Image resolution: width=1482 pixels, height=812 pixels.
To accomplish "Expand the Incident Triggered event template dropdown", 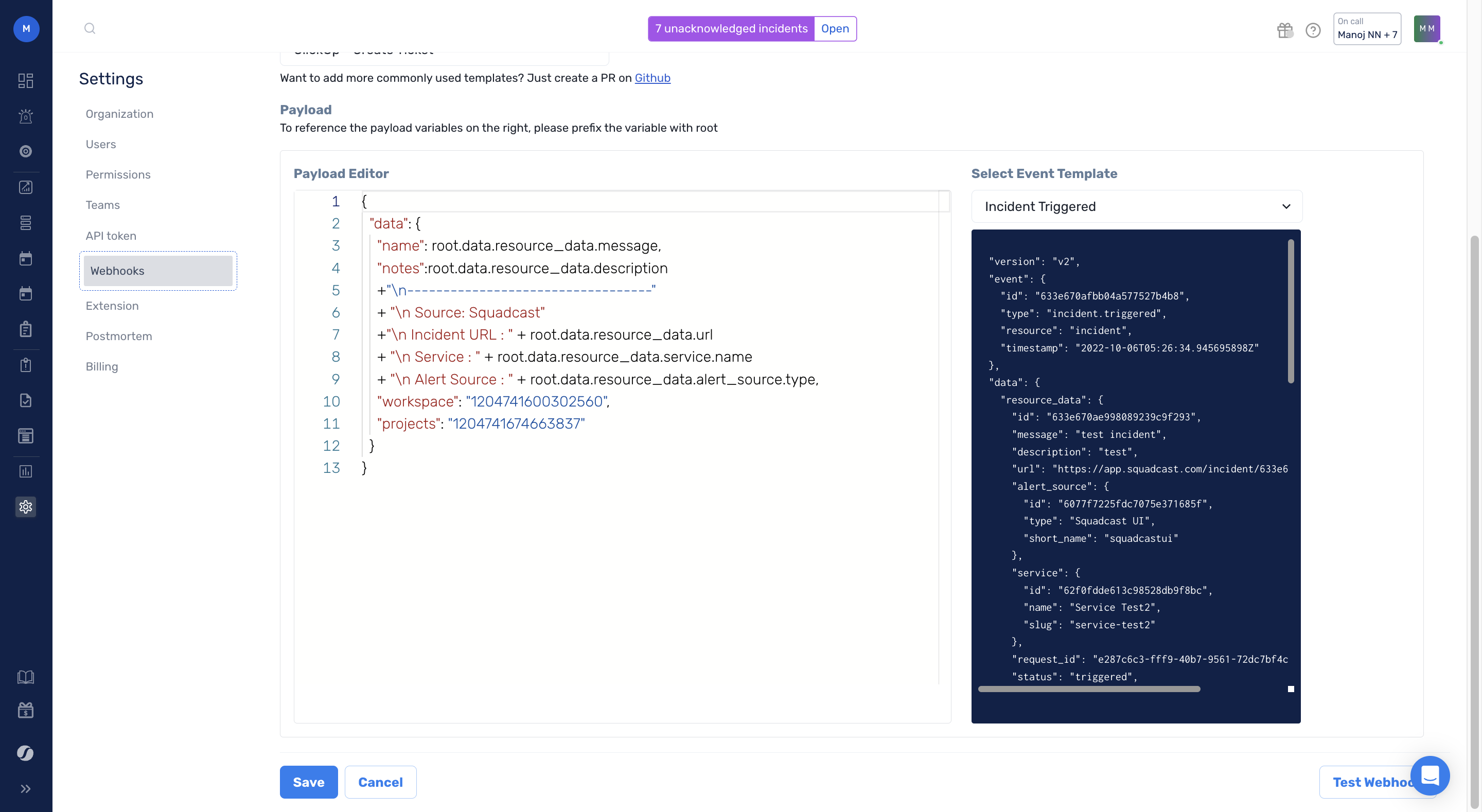I will (x=1136, y=206).
